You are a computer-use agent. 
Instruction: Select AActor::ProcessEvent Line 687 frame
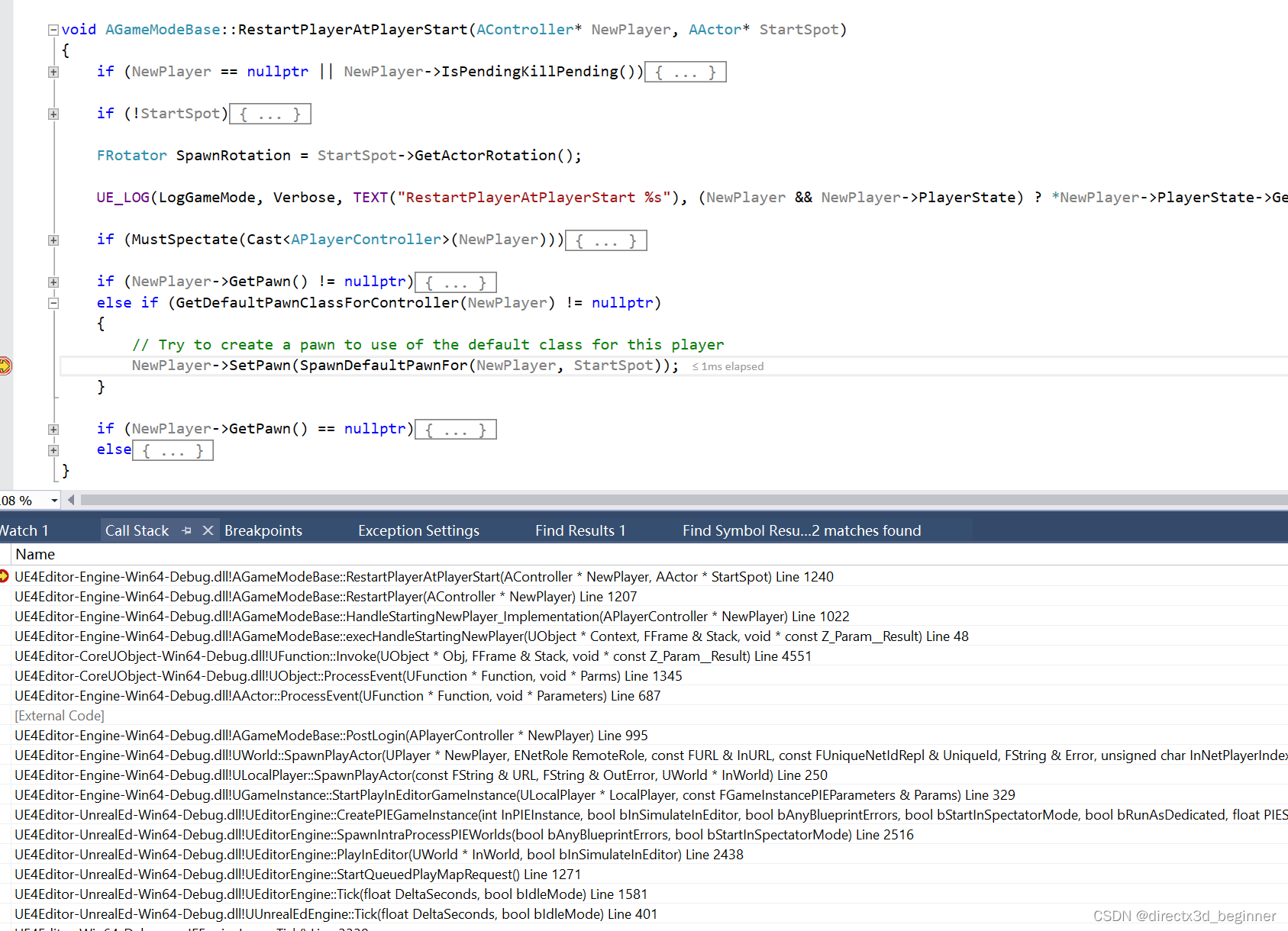click(337, 696)
